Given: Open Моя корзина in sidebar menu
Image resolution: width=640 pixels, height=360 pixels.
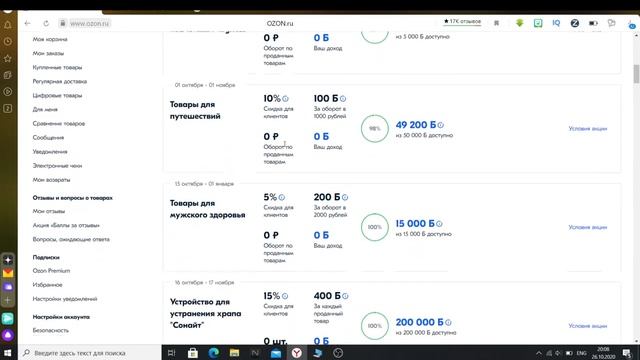Looking at the screenshot, I should [x=50, y=39].
